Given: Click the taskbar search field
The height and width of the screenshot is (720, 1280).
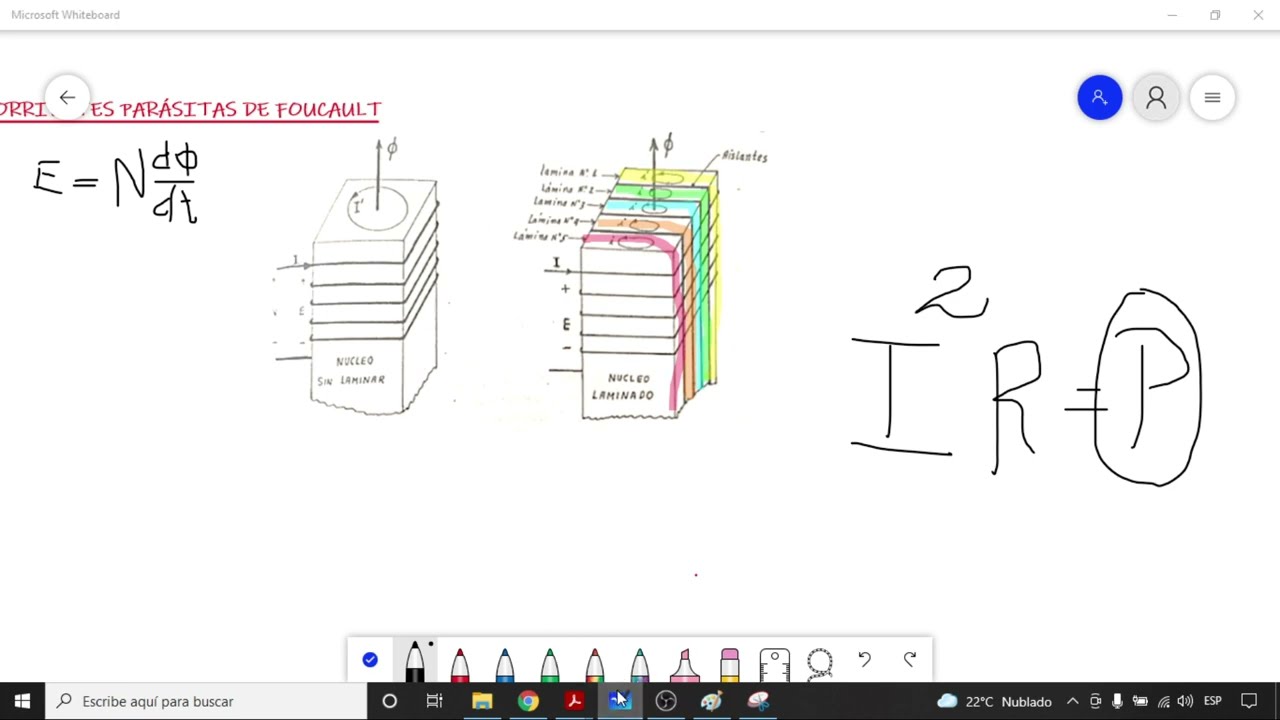Looking at the screenshot, I should coord(207,701).
